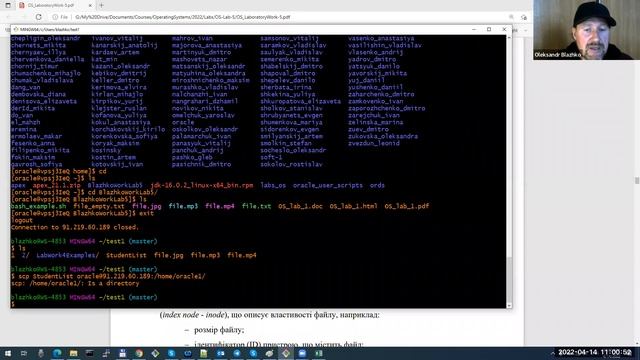Click 'OS_lab_1.pdf' in the terminal listing
Viewport: 640px width, 360px height.
pos(407,206)
